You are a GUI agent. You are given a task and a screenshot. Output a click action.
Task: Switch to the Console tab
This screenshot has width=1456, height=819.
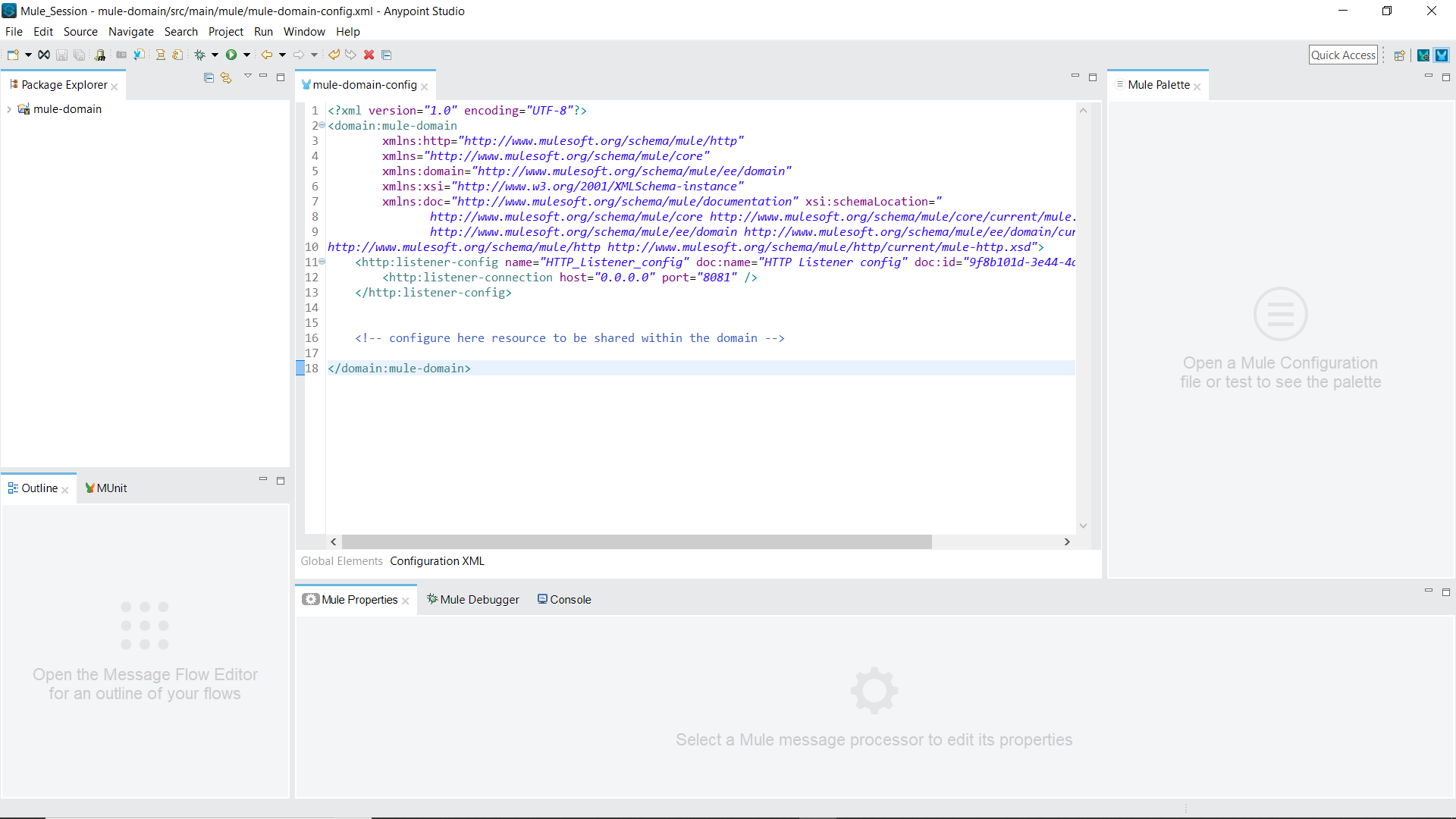click(564, 599)
